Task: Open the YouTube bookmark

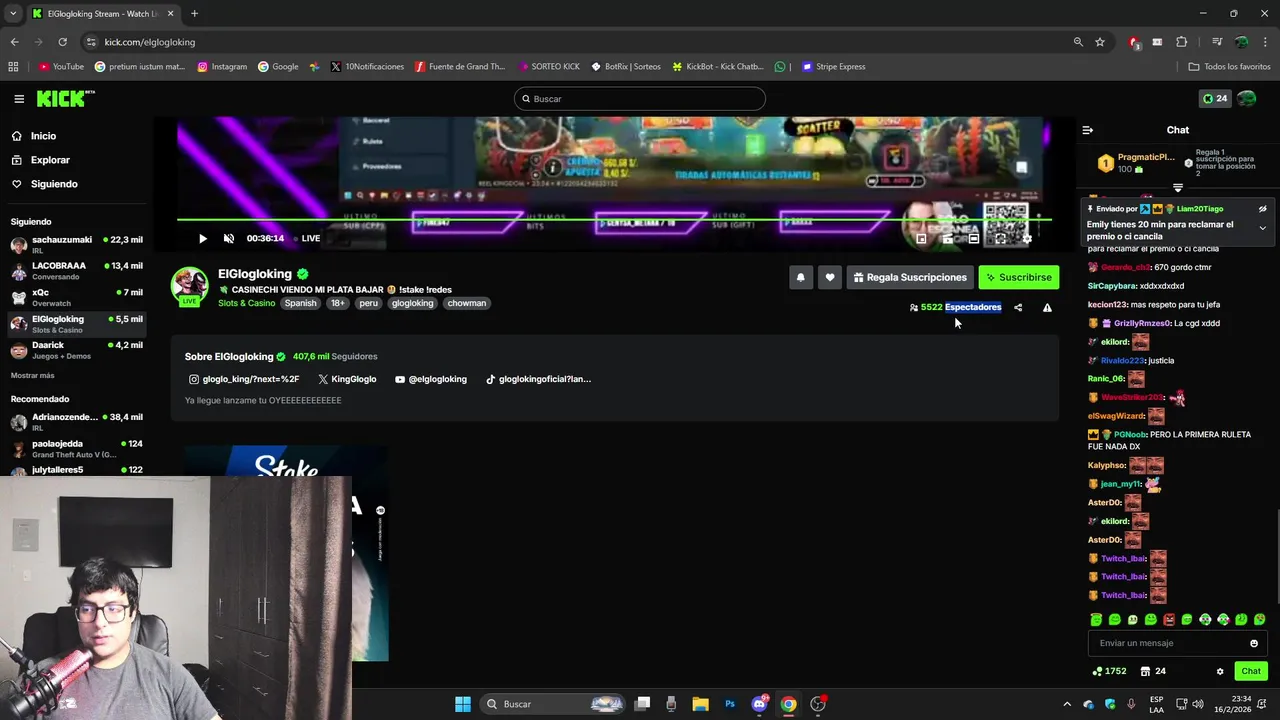Action: 61,67
